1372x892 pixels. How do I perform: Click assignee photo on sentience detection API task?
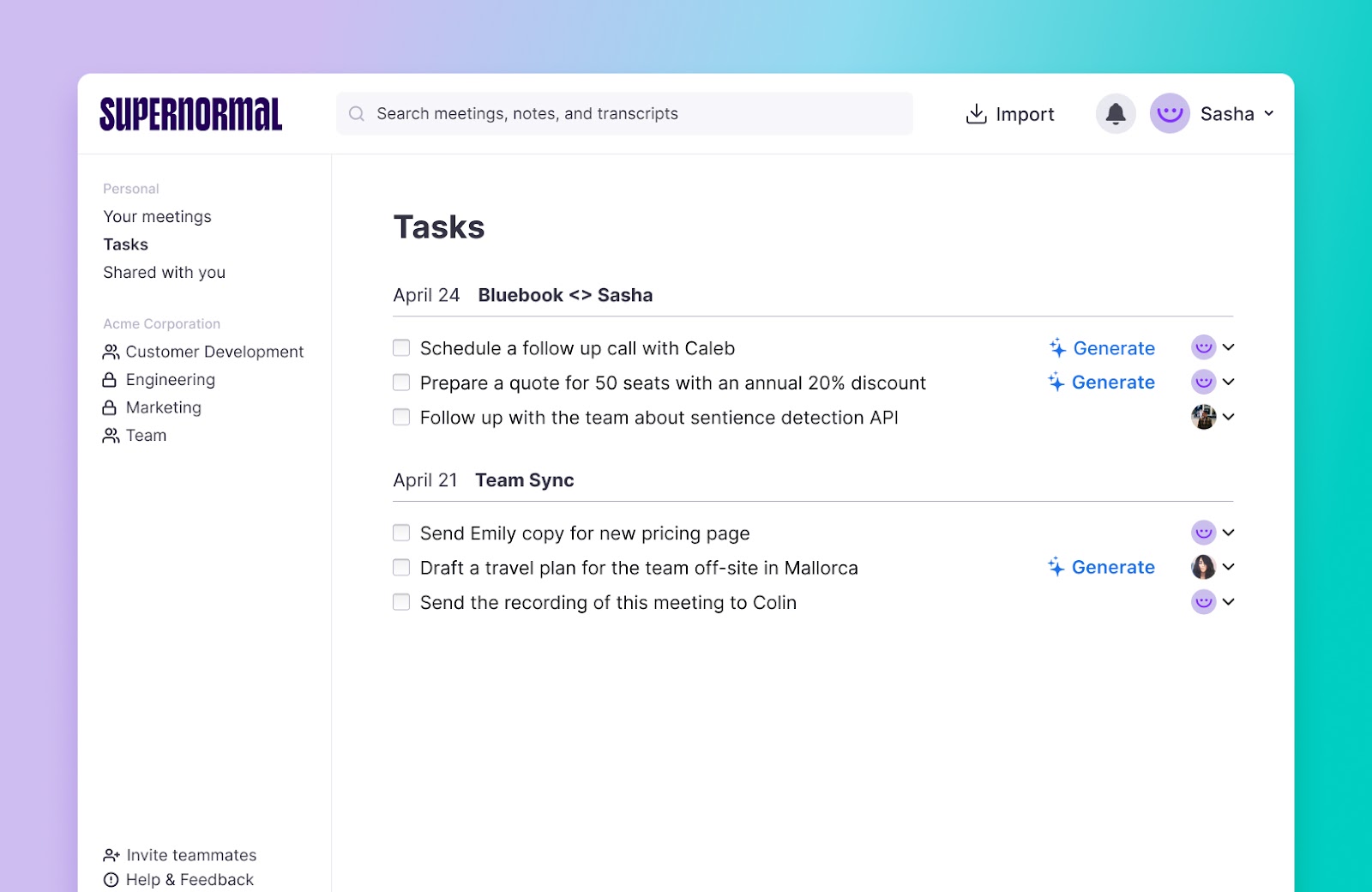click(x=1203, y=418)
